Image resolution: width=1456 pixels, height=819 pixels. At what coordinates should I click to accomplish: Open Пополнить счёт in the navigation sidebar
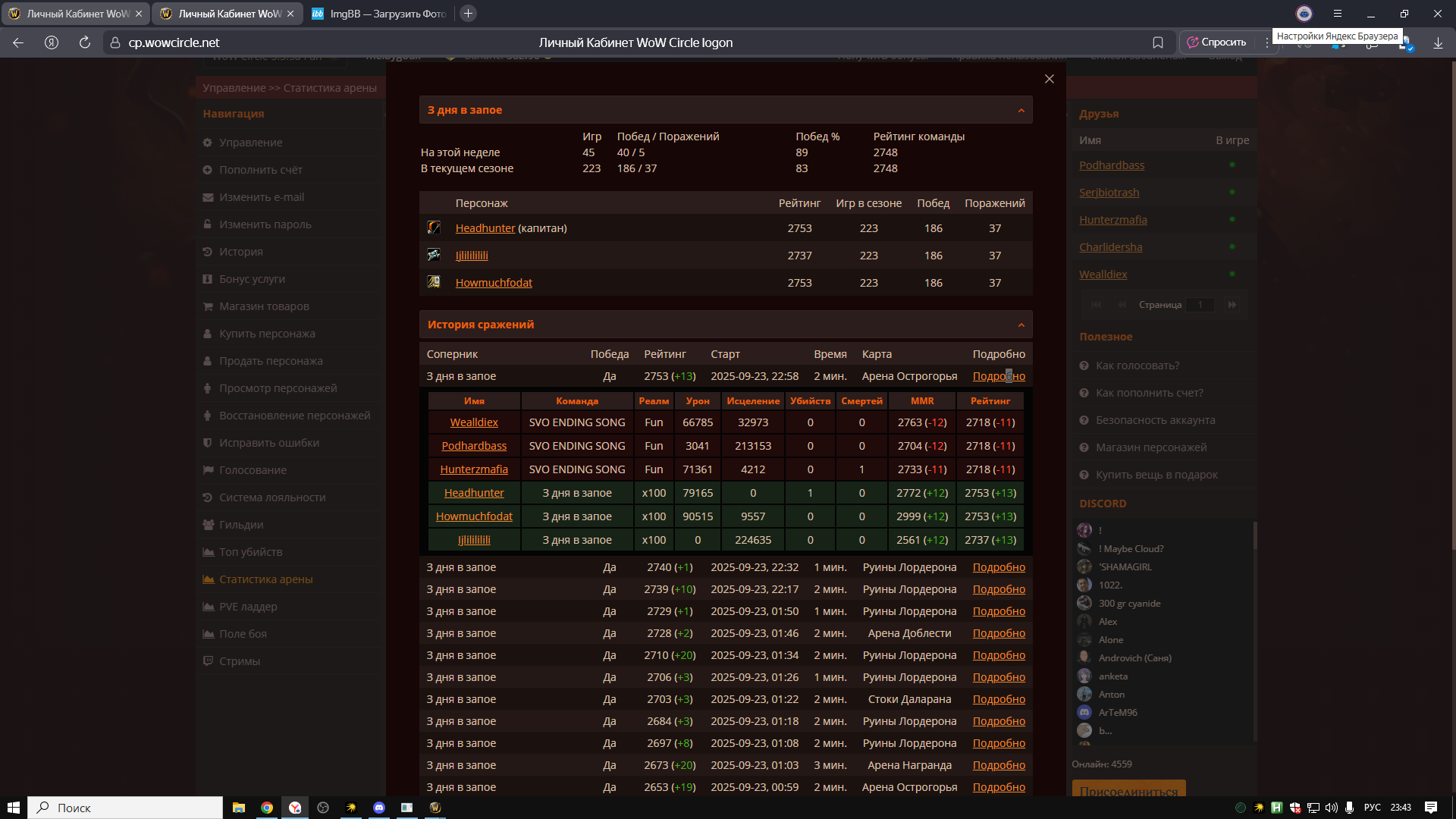coord(261,170)
